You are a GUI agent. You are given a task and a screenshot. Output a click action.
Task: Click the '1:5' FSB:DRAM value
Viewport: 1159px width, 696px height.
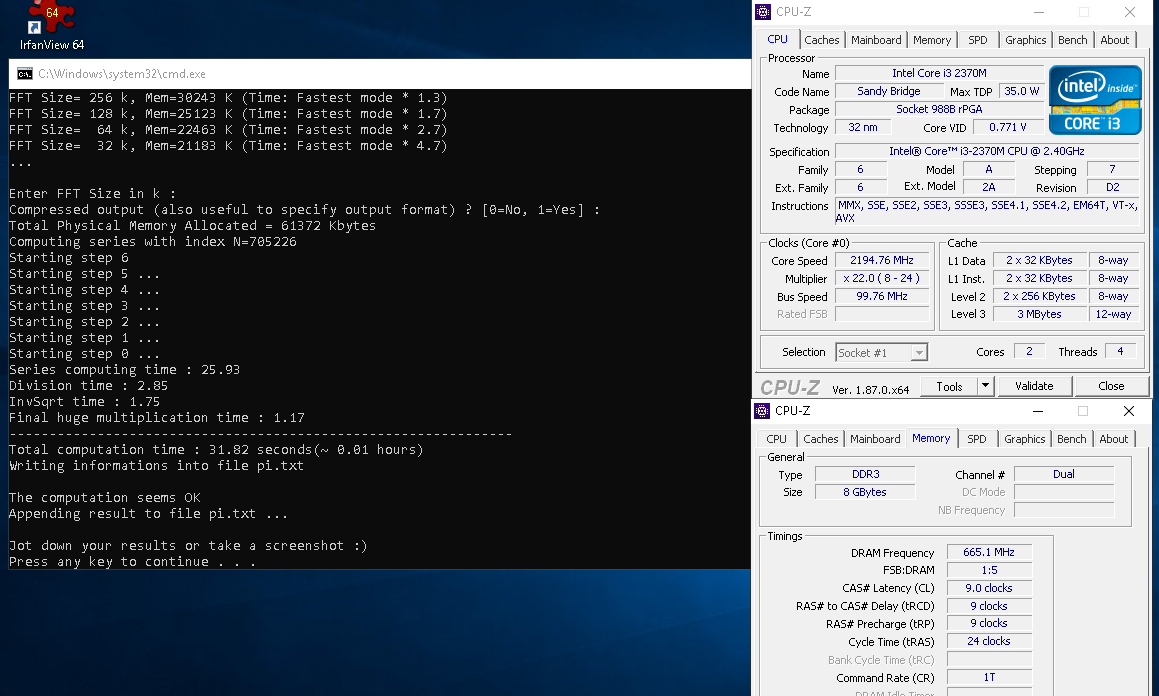point(989,570)
